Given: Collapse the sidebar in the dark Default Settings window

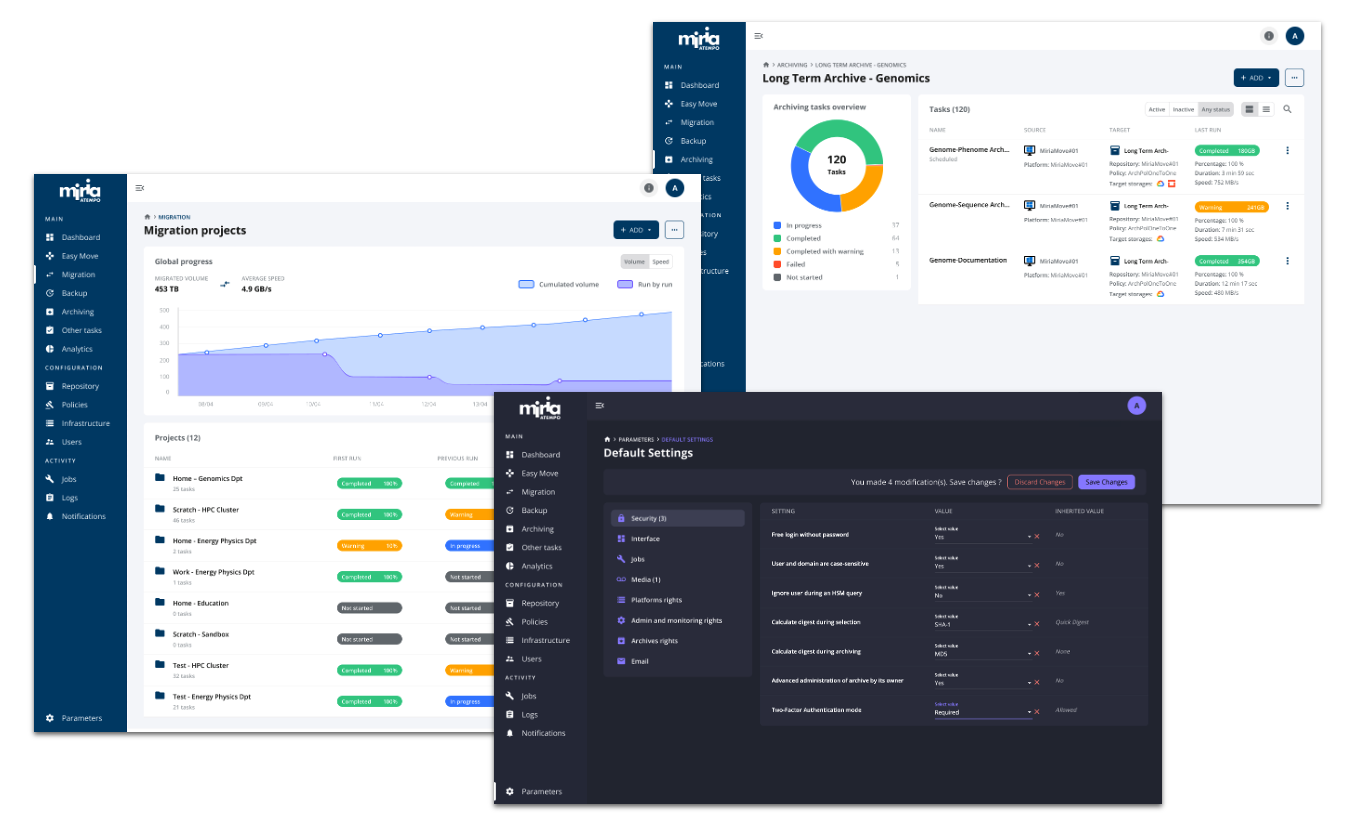Looking at the screenshot, I should 600,405.
